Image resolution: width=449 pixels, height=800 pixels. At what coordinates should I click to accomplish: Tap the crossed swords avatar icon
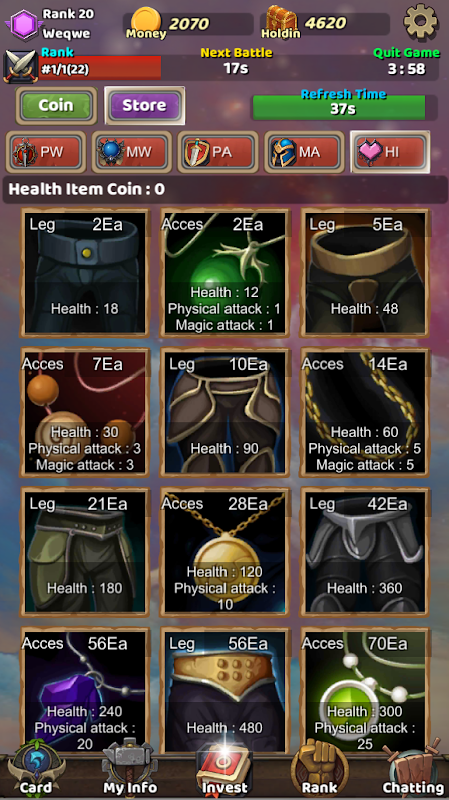click(x=20, y=67)
